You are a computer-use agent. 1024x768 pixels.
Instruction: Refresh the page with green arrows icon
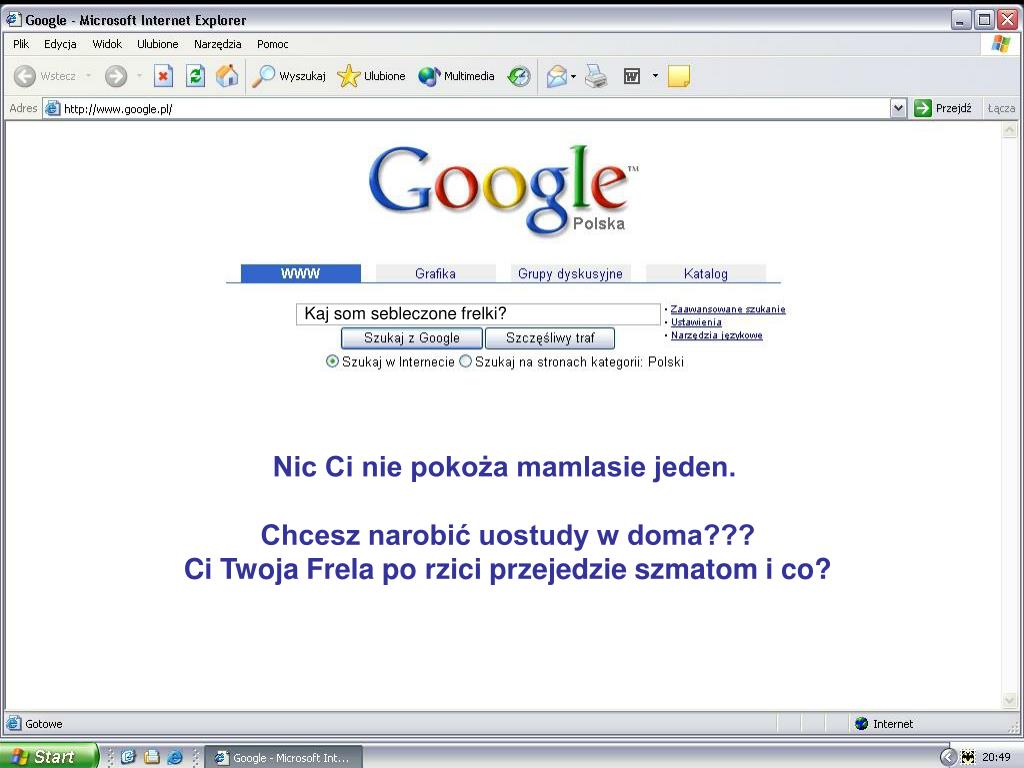pyautogui.click(x=195, y=76)
